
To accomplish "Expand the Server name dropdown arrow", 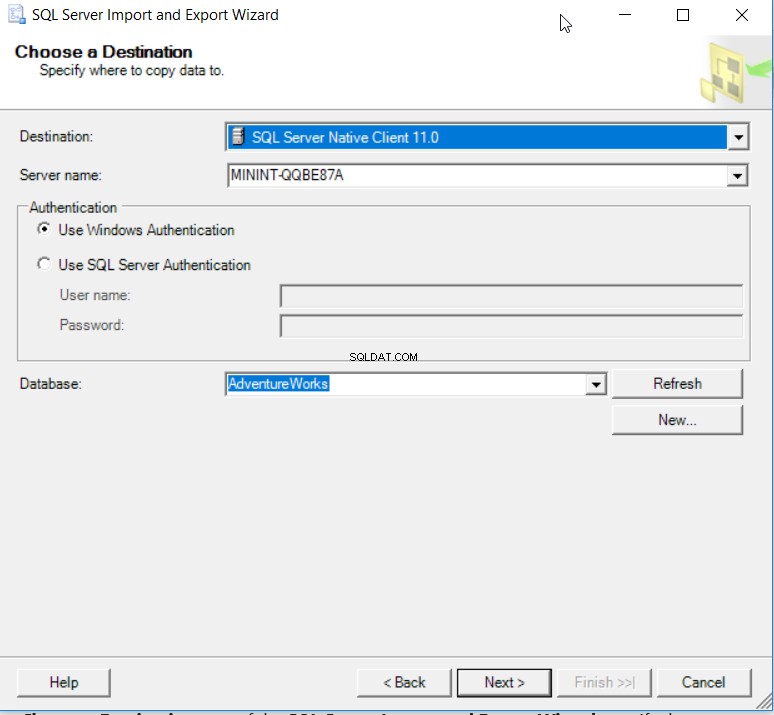I will 737,175.
